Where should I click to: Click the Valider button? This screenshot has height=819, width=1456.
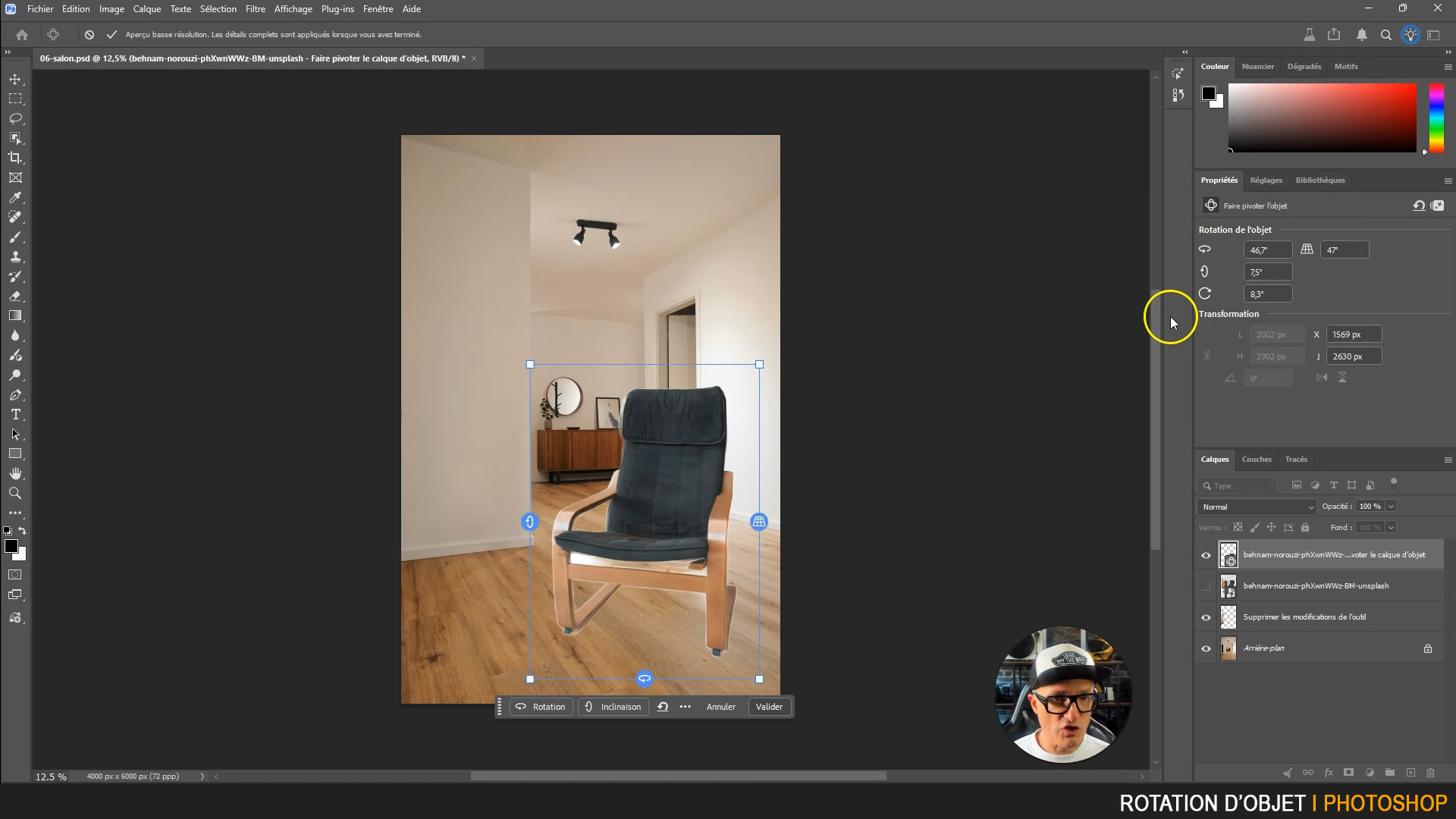tap(769, 707)
